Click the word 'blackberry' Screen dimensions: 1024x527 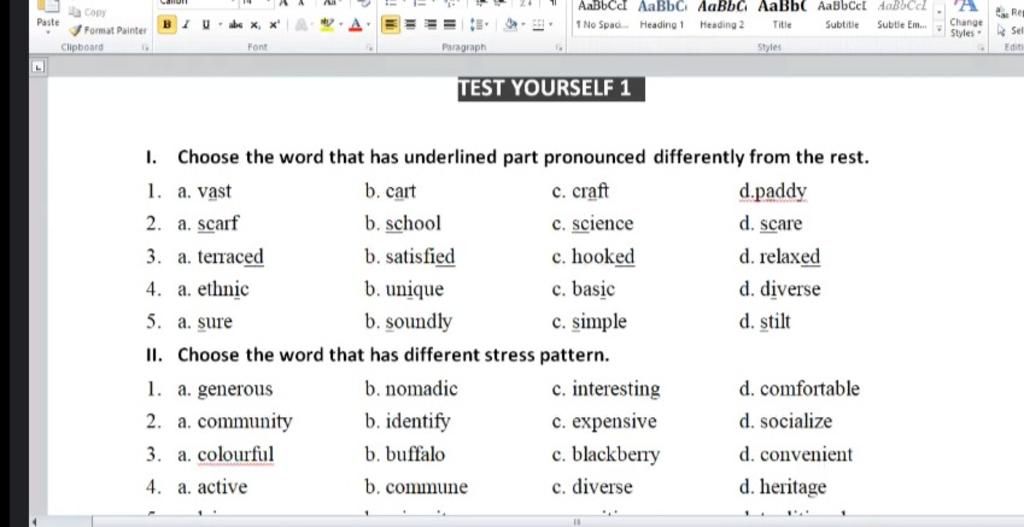pyautogui.click(x=616, y=455)
